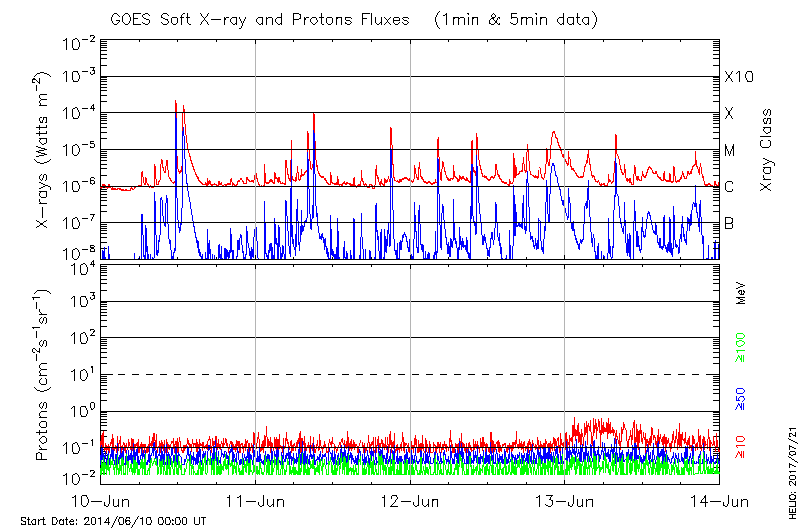800x530 pixels.
Task: Click the B class label on right axis
Action: [x=729, y=223]
